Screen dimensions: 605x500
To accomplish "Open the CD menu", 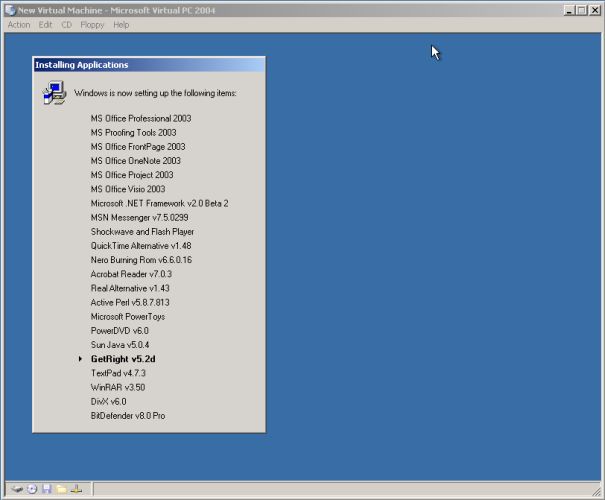I will [x=66, y=25].
